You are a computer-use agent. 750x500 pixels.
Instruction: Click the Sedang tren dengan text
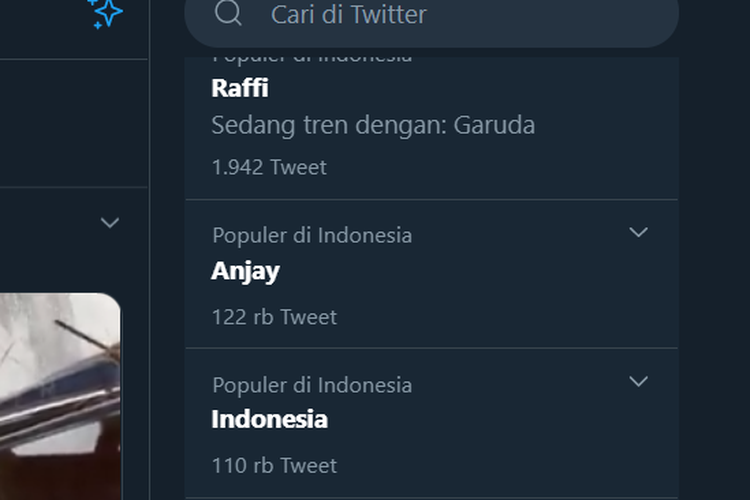coord(330,125)
